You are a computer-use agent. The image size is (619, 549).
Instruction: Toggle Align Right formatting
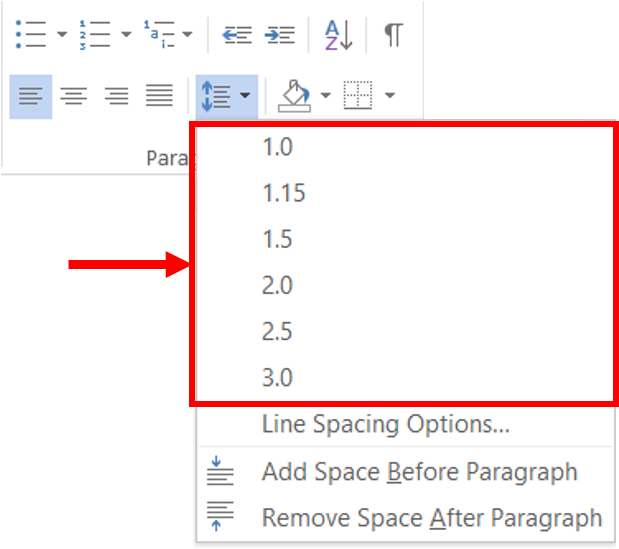point(116,96)
